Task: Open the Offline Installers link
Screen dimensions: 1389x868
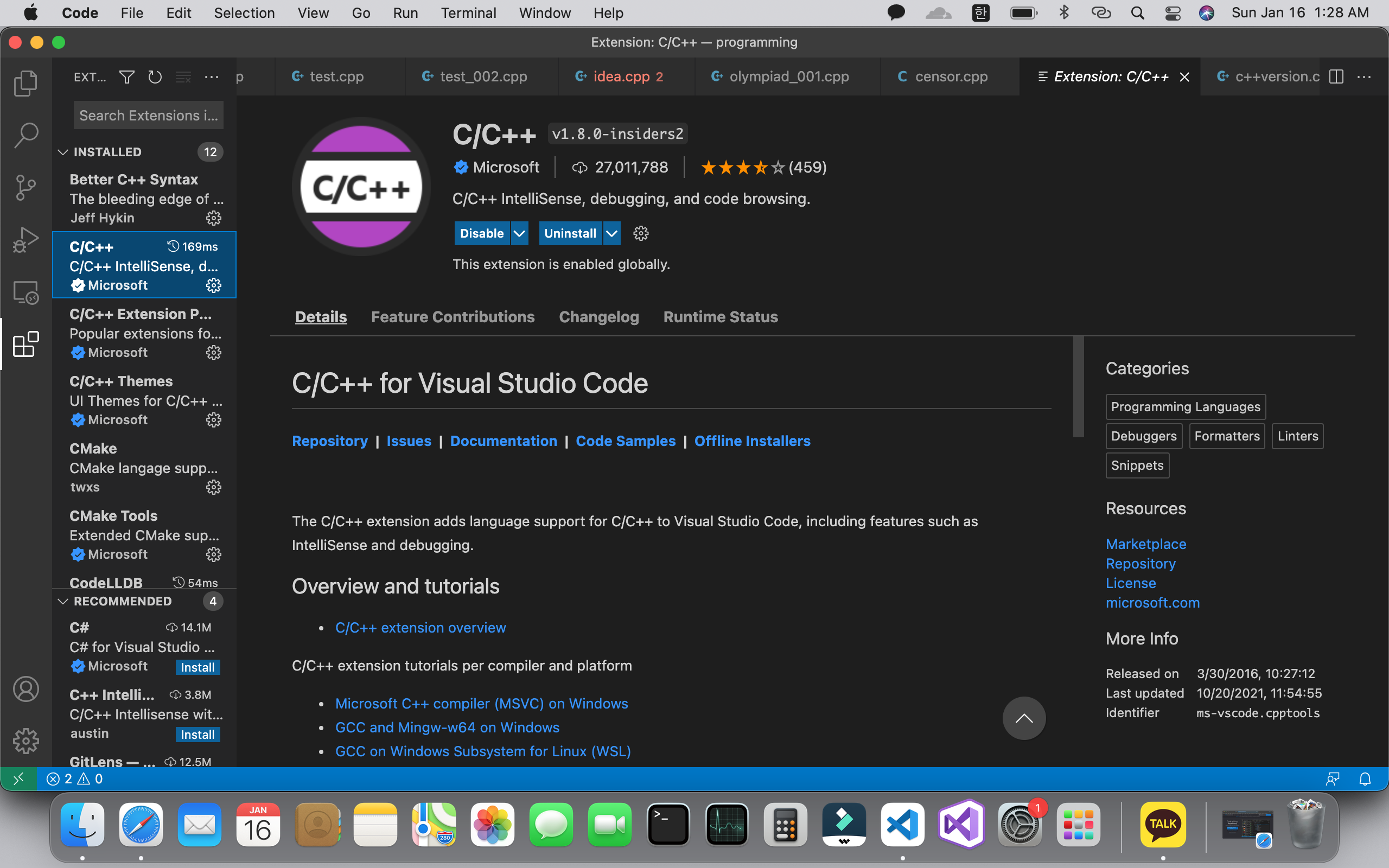Action: tap(752, 441)
